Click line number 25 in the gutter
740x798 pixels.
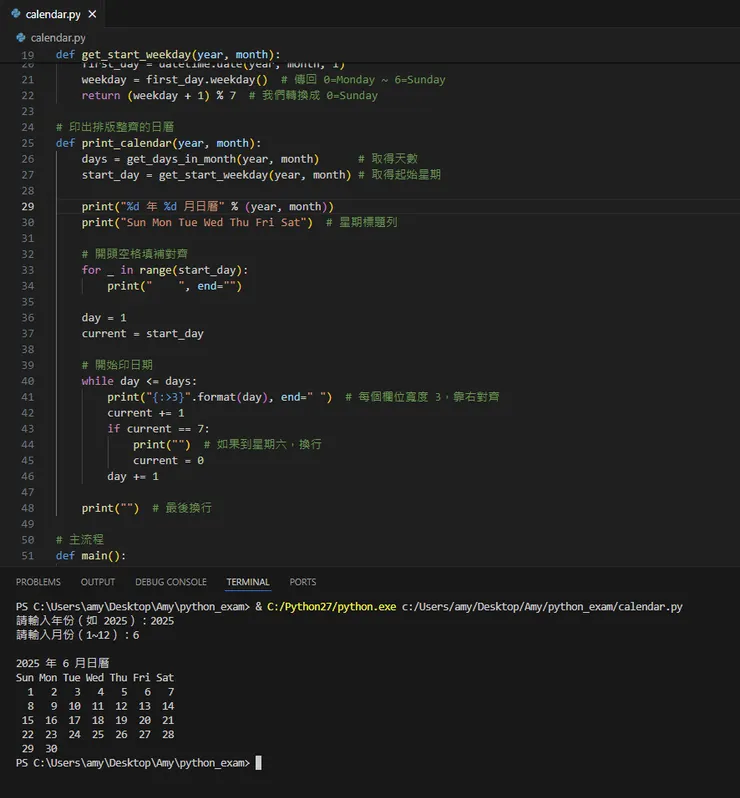tap(27, 143)
